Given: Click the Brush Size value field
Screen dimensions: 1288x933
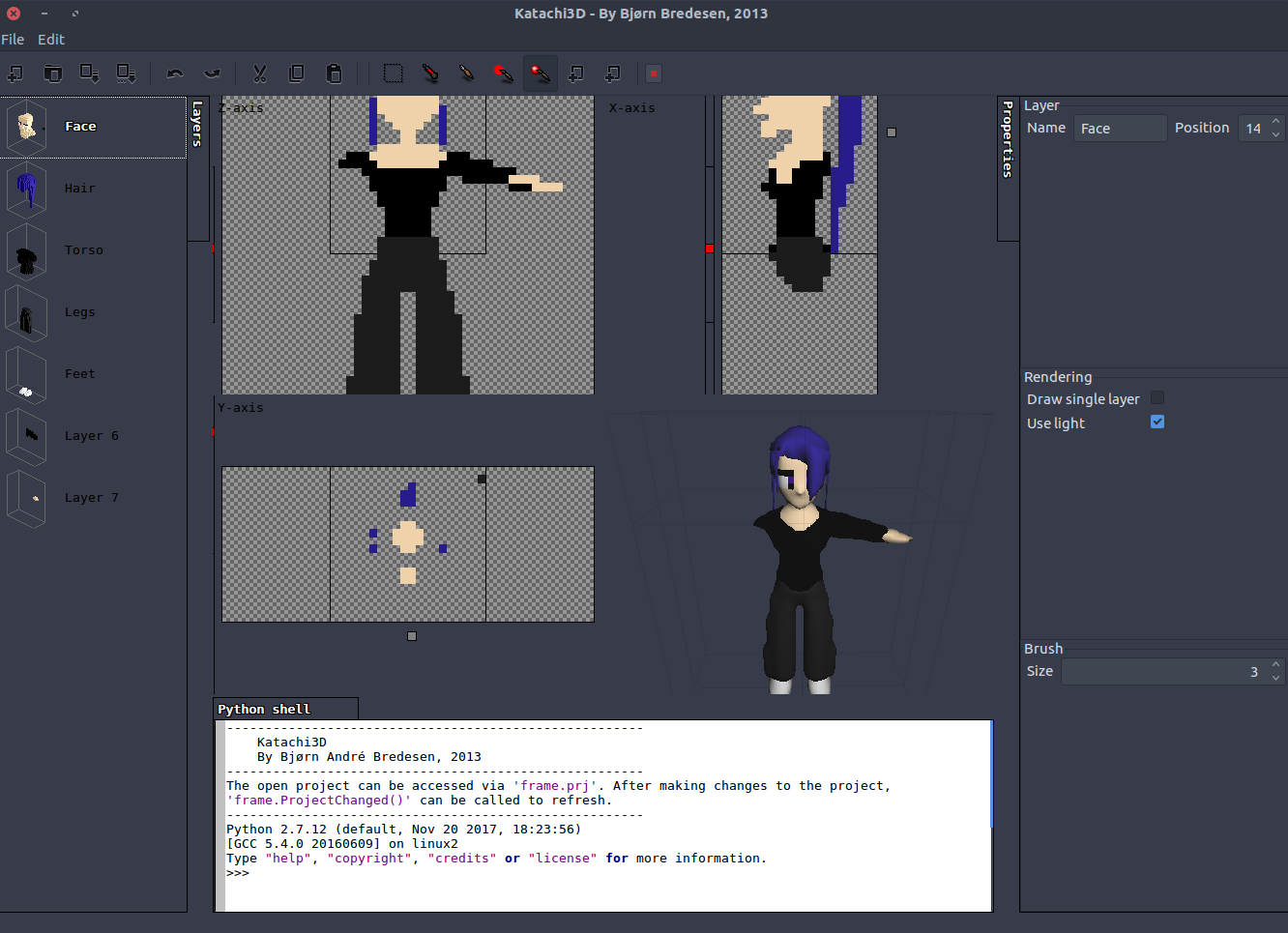Looking at the screenshot, I should coord(1164,672).
